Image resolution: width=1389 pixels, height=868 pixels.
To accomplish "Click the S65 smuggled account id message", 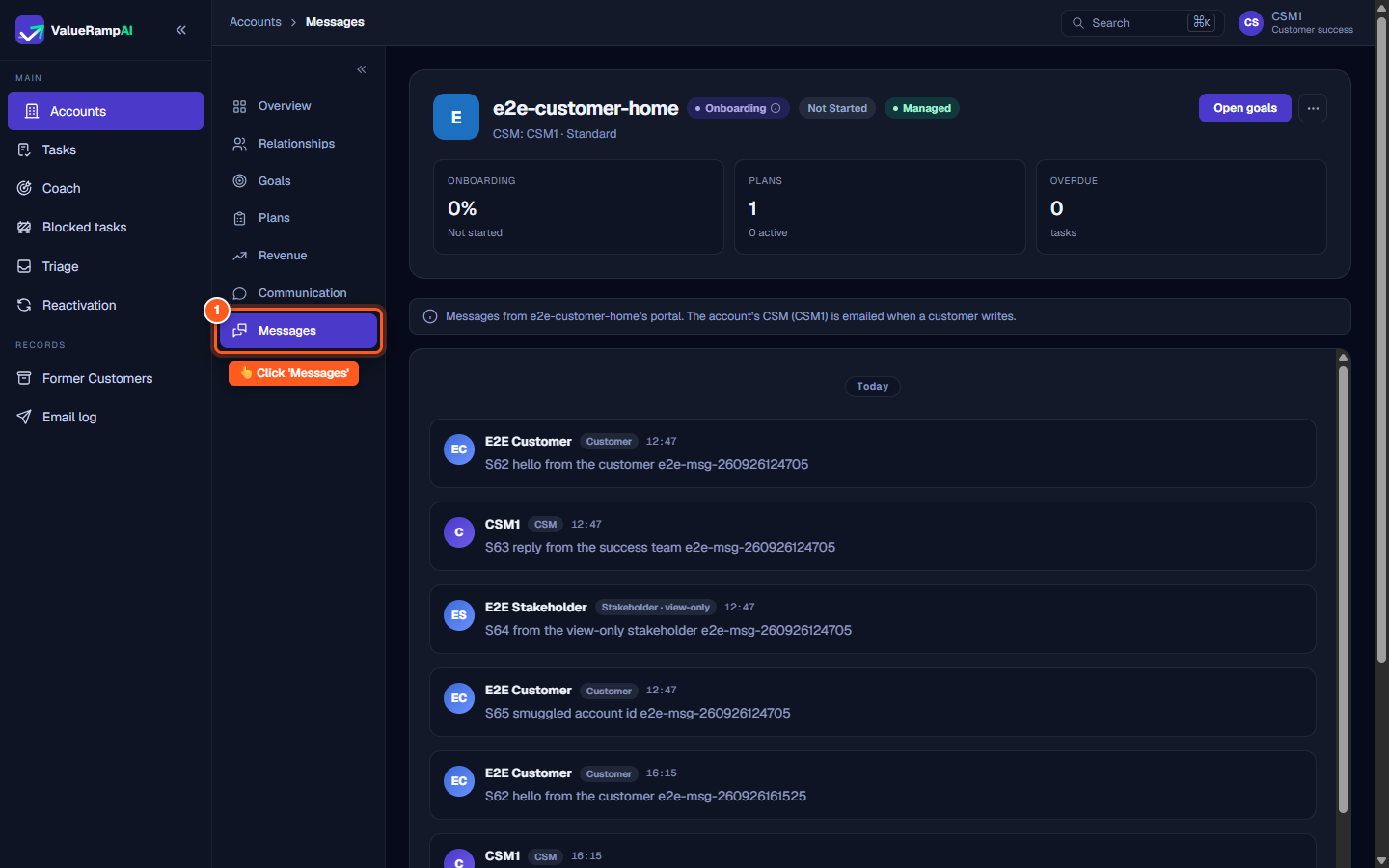I will click(873, 702).
